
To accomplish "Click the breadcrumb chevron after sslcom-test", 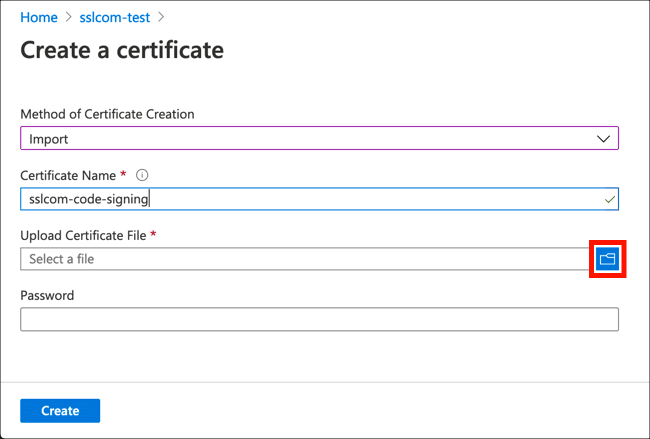I will (x=162, y=18).
